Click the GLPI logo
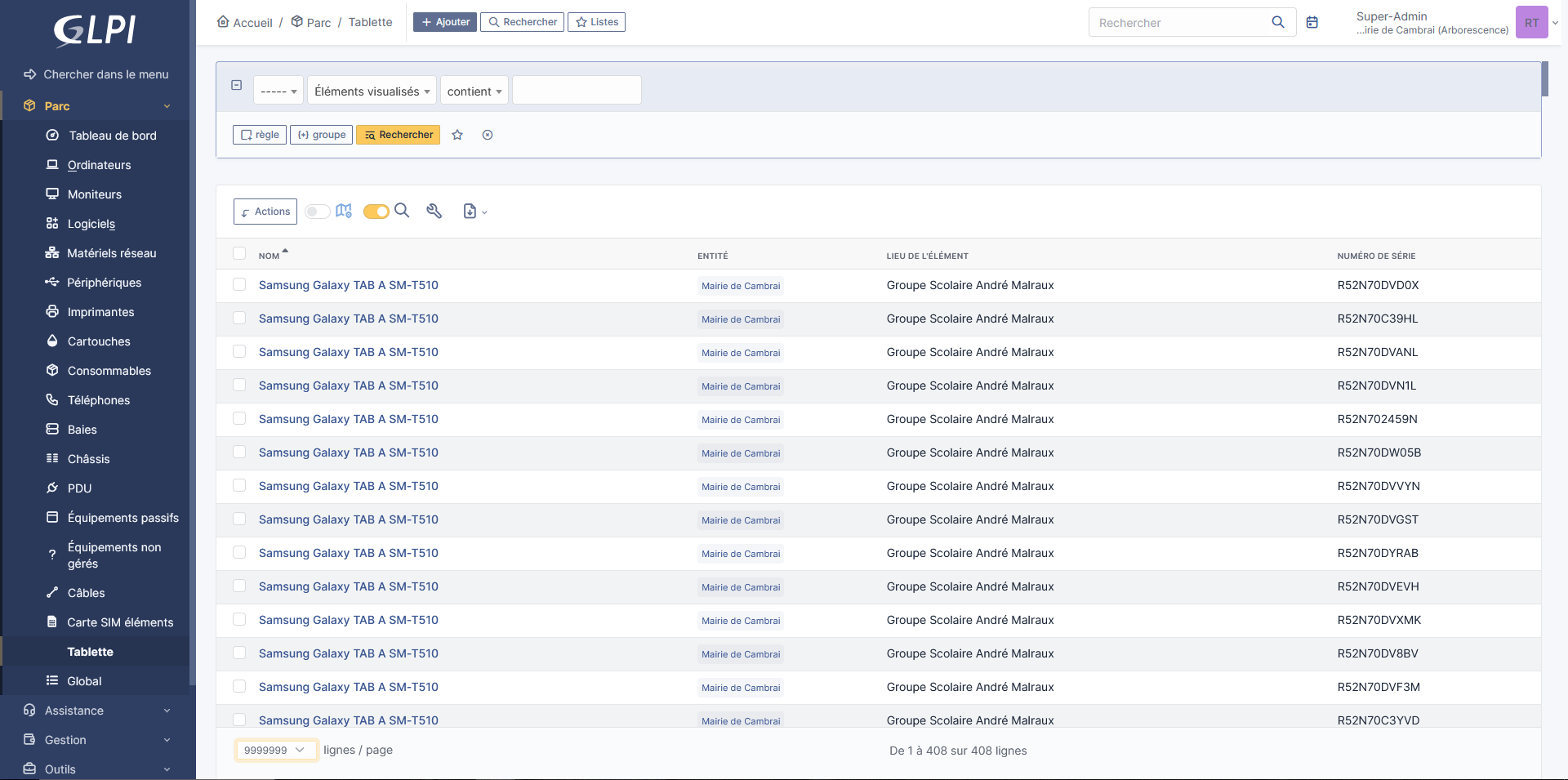 [95, 30]
